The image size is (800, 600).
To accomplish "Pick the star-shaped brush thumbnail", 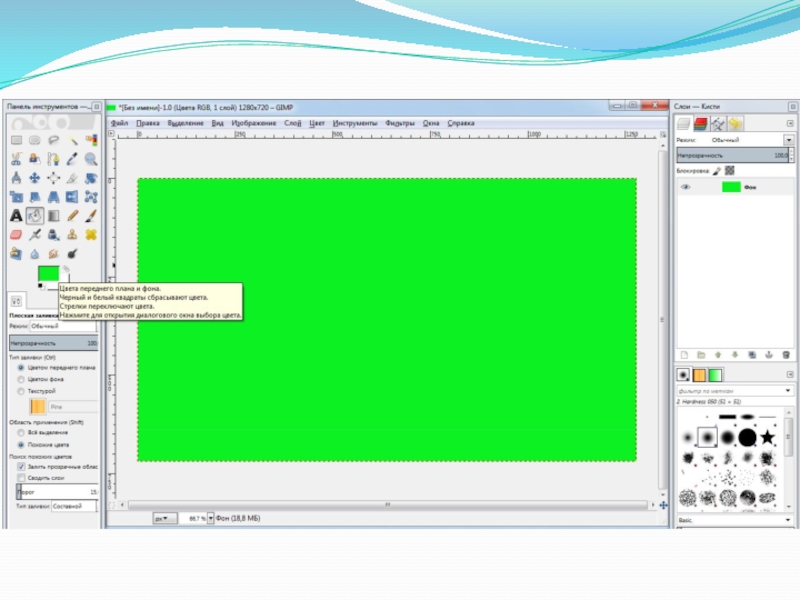I will click(x=767, y=437).
